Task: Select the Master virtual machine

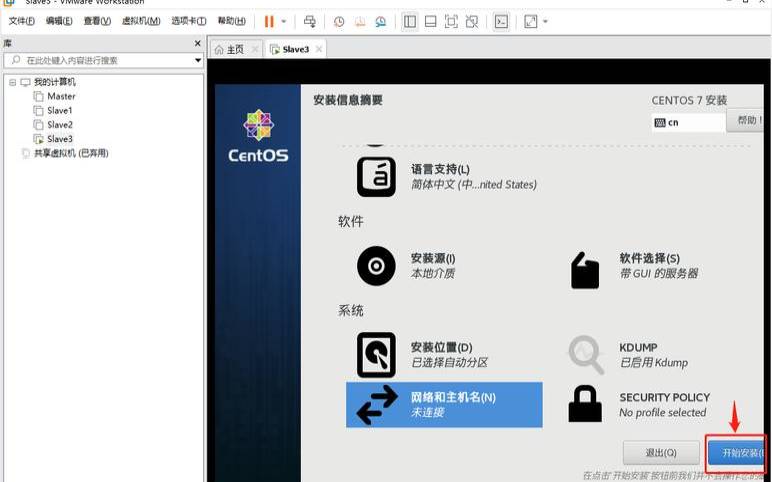Action: [x=61, y=96]
